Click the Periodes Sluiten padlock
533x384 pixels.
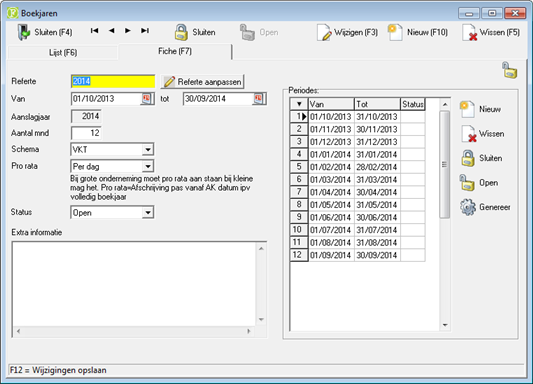click(x=468, y=158)
